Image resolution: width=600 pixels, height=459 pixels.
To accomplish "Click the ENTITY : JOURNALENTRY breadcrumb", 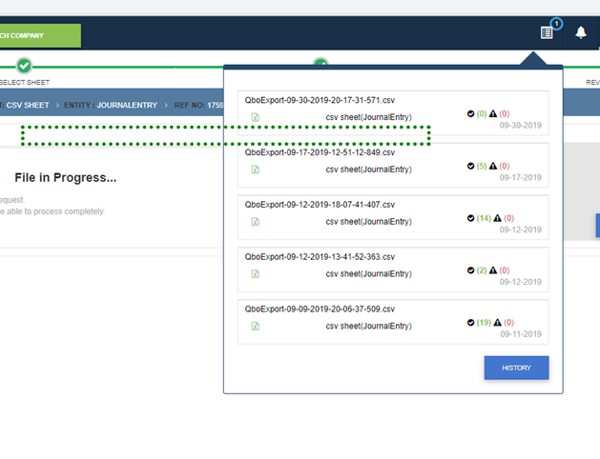I will coord(111,105).
